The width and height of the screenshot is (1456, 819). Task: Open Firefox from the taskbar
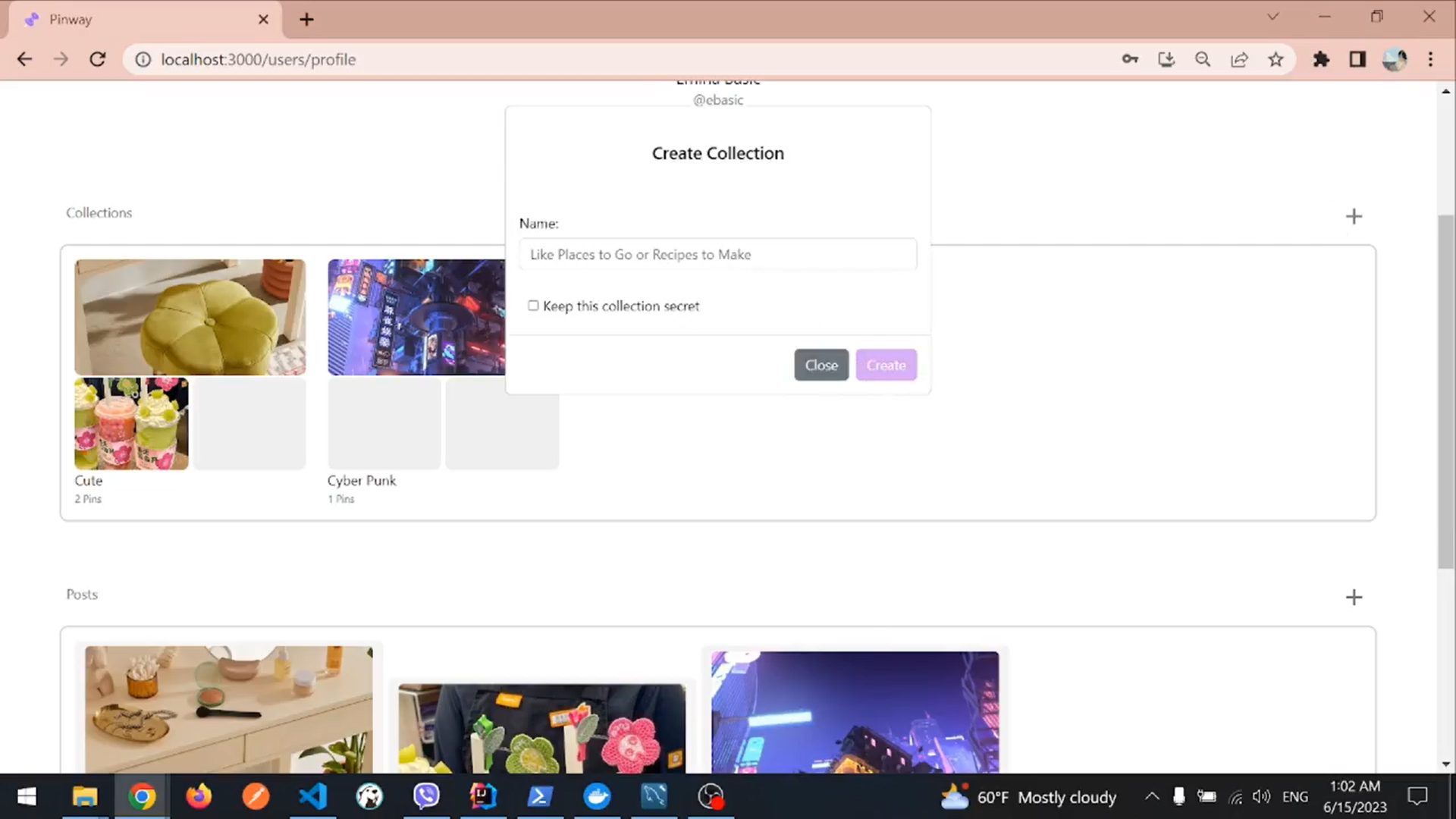(199, 796)
